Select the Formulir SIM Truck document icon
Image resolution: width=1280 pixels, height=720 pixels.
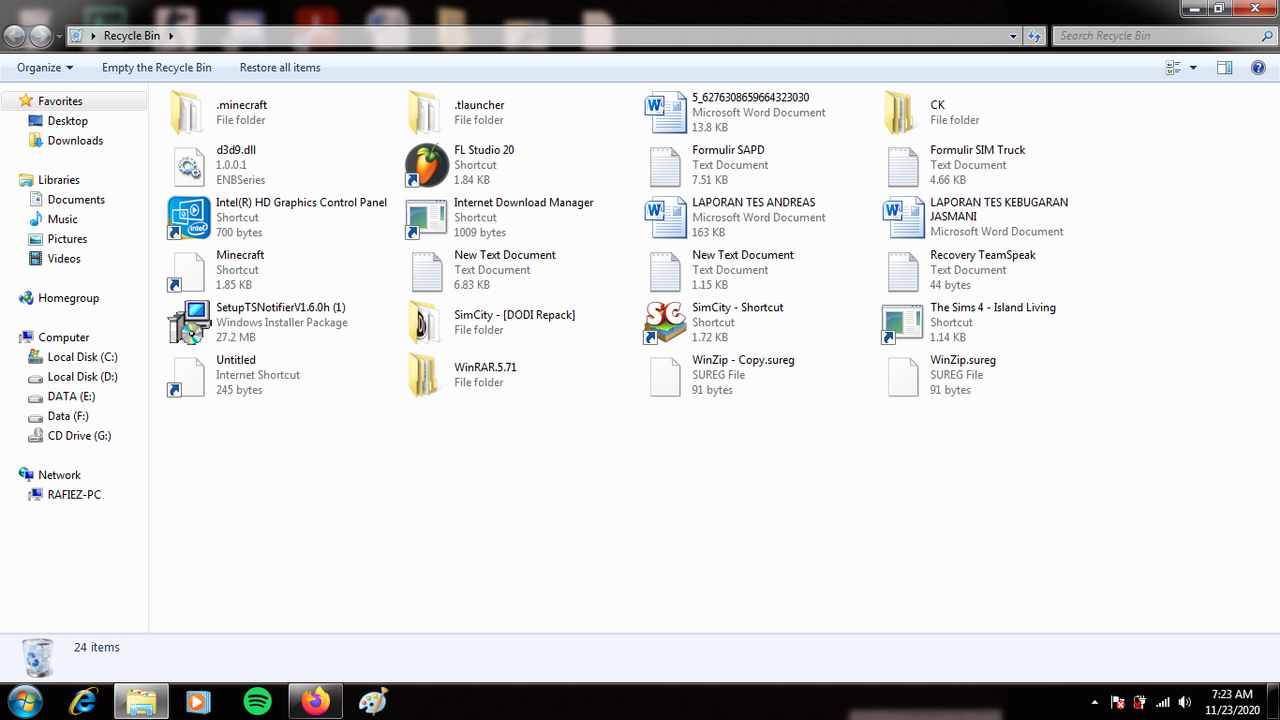tap(902, 165)
